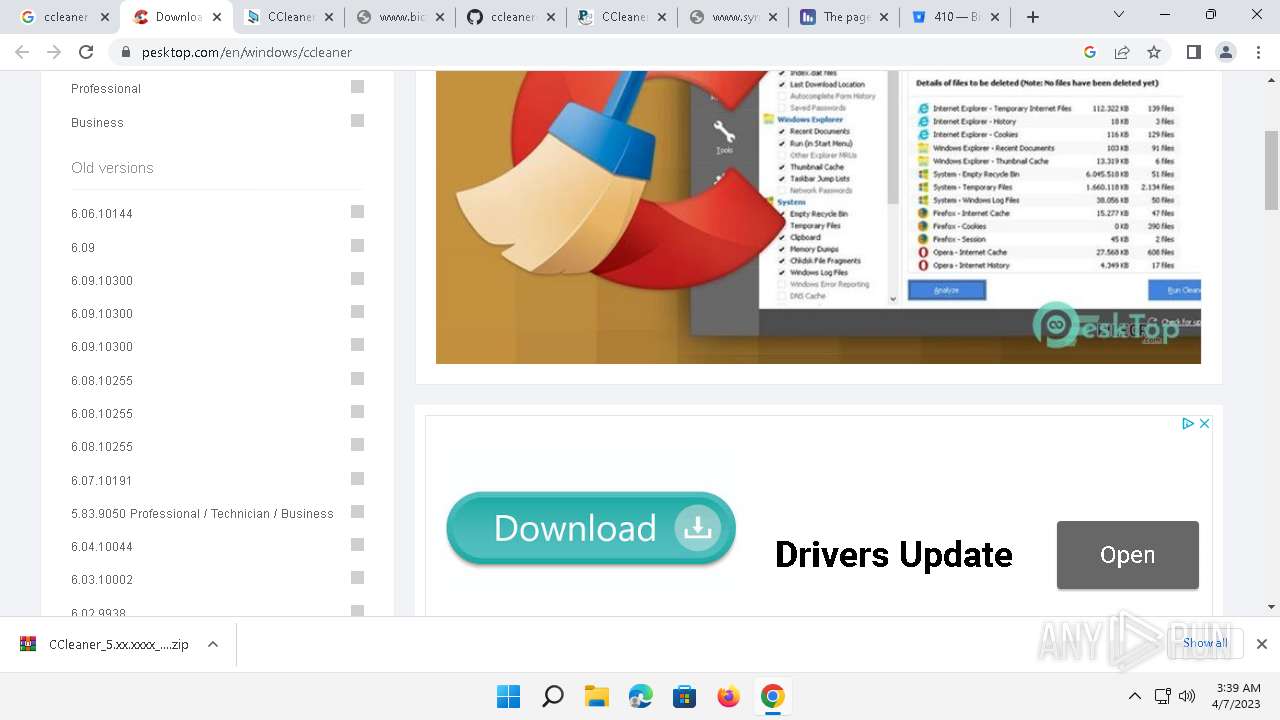
Task: Open File Explorer from the taskbar
Action: coord(597,696)
